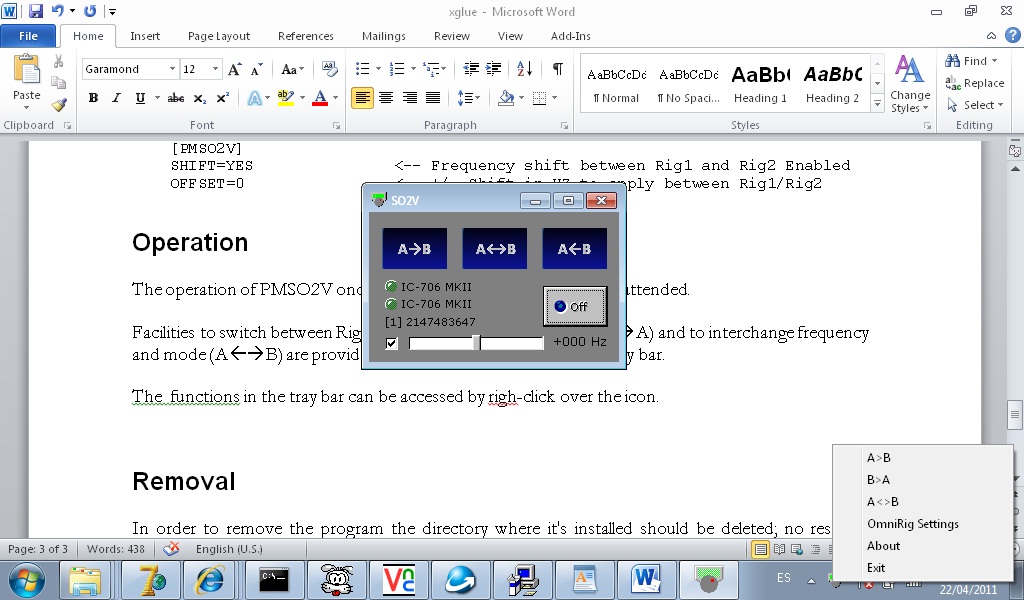1024x600 pixels.
Task: Select the Format Painter brush
Action: pyautogui.click(x=59, y=104)
